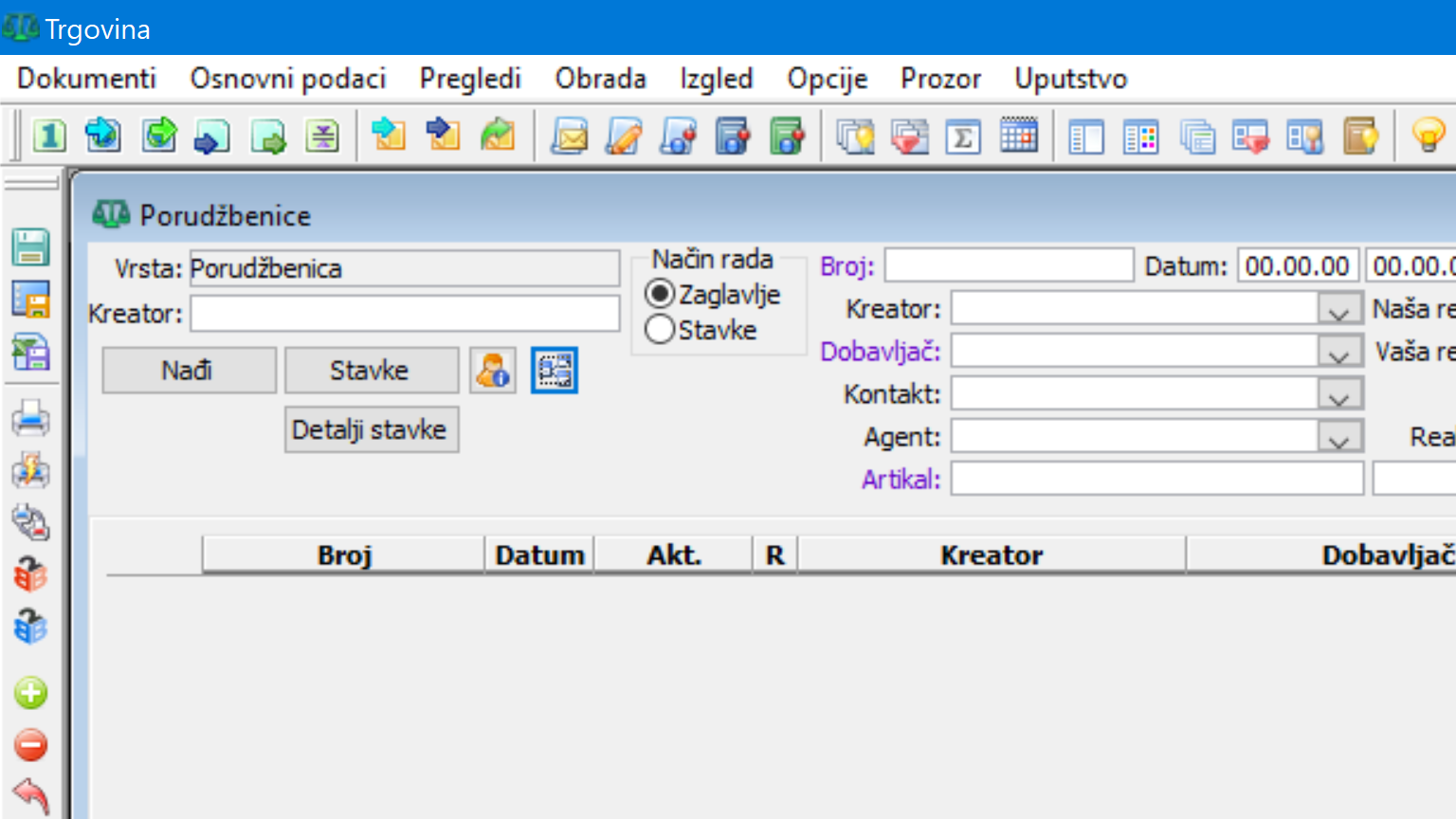Select the Stavke radio button

coord(660,330)
